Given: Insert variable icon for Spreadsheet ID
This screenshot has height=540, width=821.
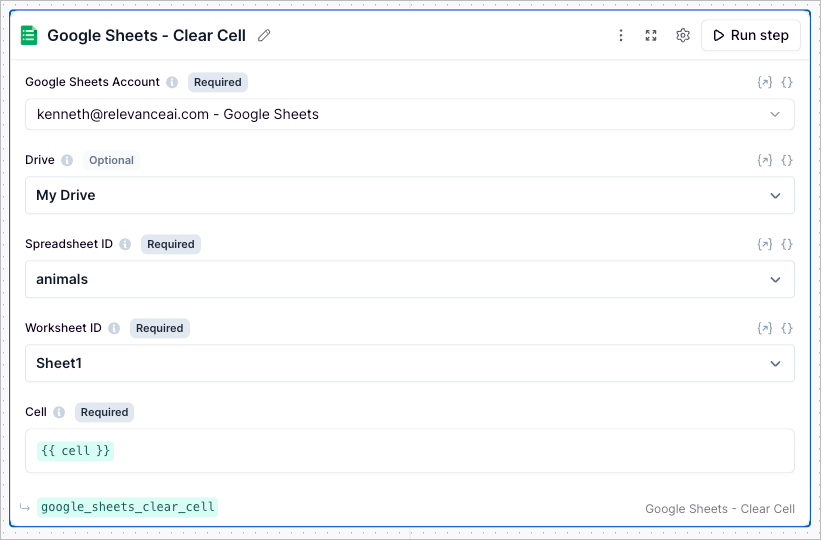Looking at the screenshot, I should point(764,244).
